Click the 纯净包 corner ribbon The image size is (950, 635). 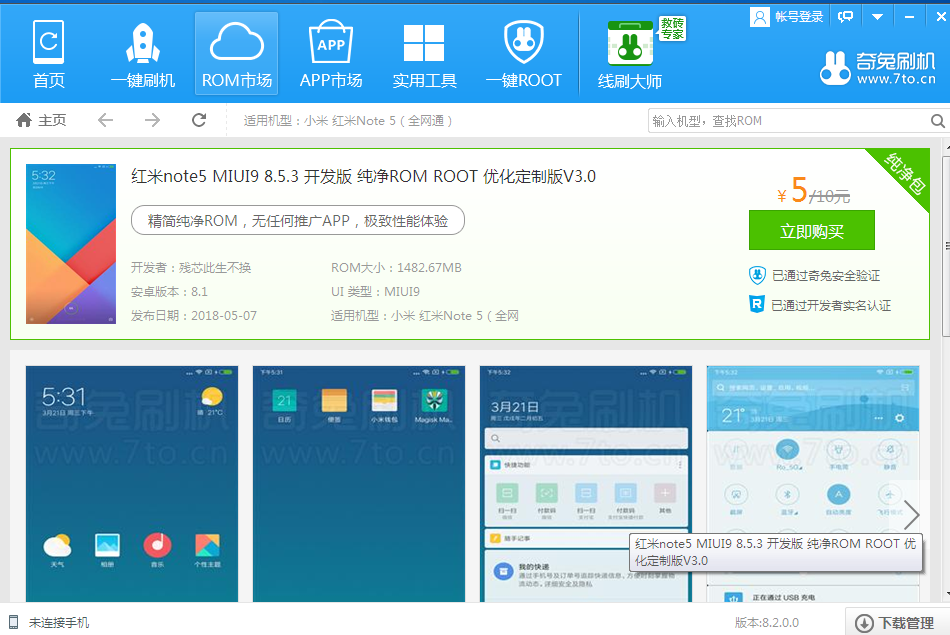click(904, 175)
